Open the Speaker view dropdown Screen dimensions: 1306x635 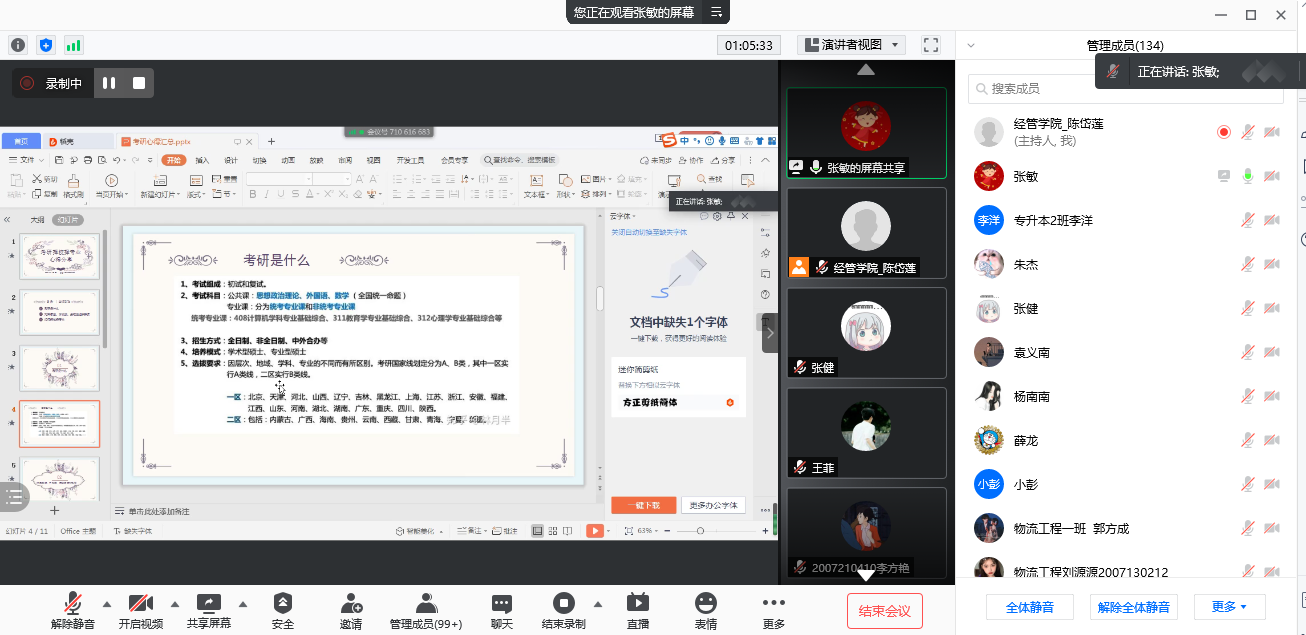(852, 45)
